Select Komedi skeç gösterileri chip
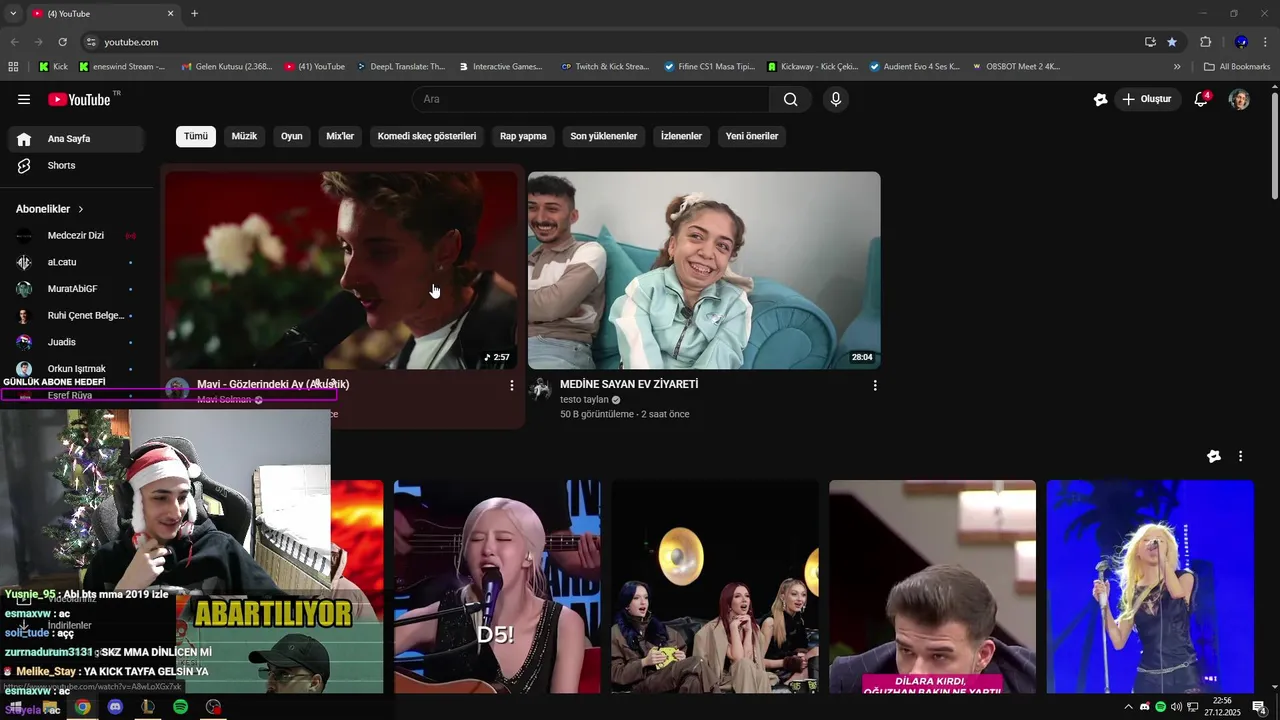 click(x=427, y=136)
